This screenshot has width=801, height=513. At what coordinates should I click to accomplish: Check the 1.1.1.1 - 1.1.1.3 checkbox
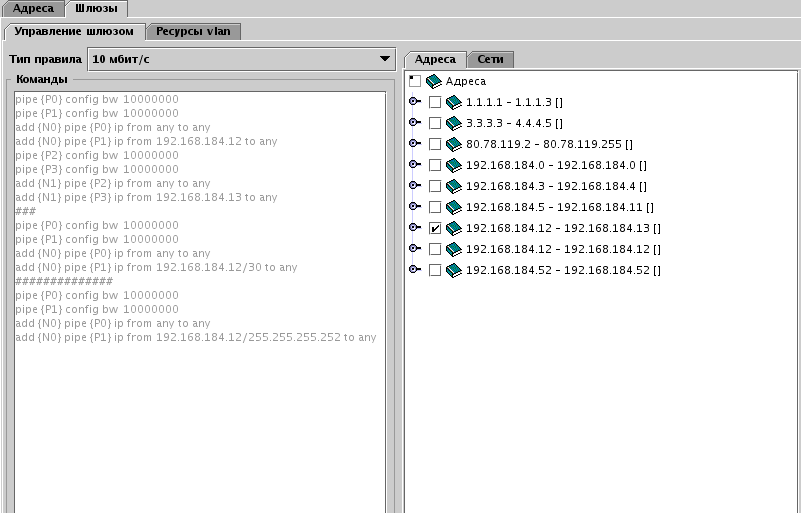tap(435, 102)
